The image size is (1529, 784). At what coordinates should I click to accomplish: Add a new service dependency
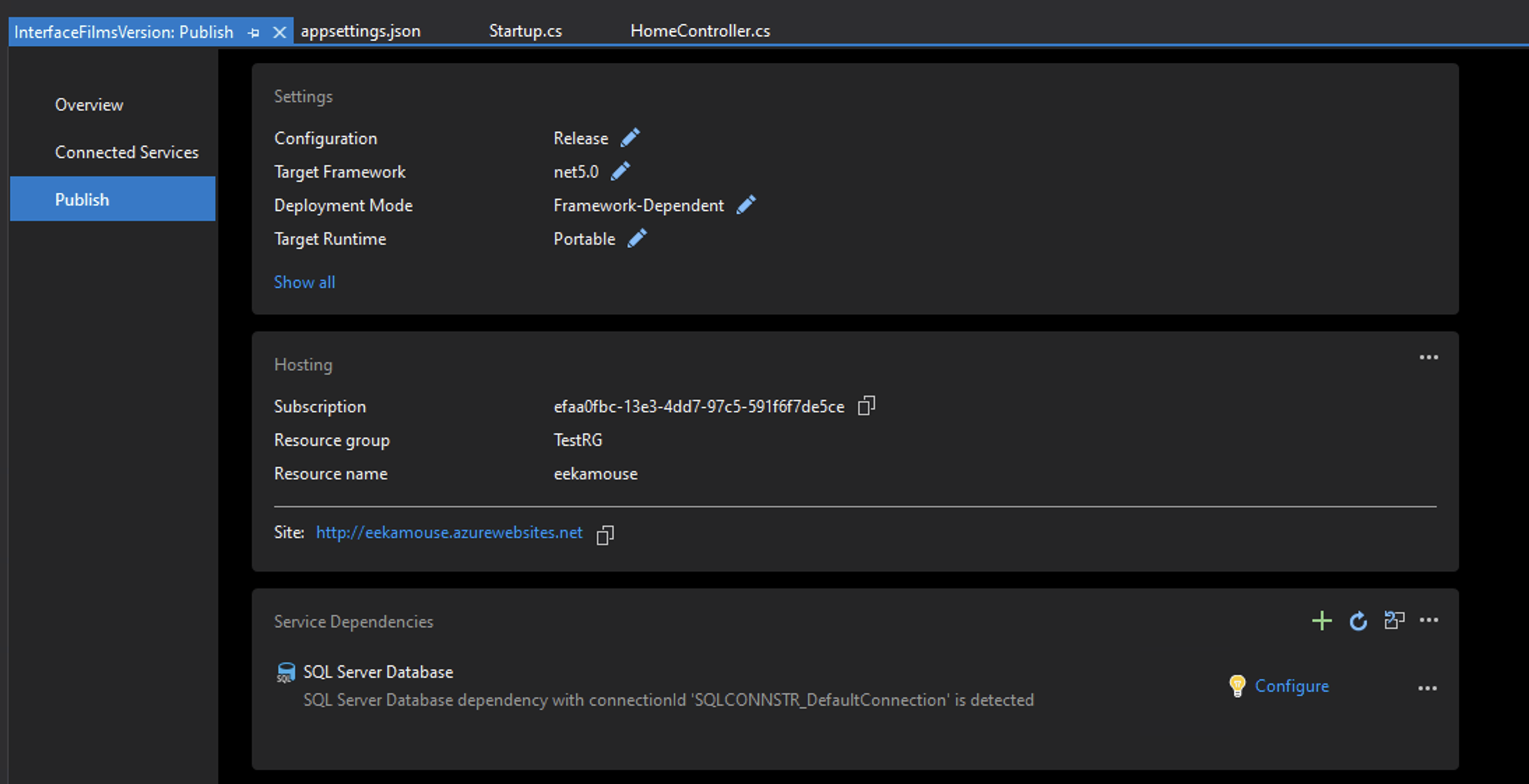[1322, 620]
